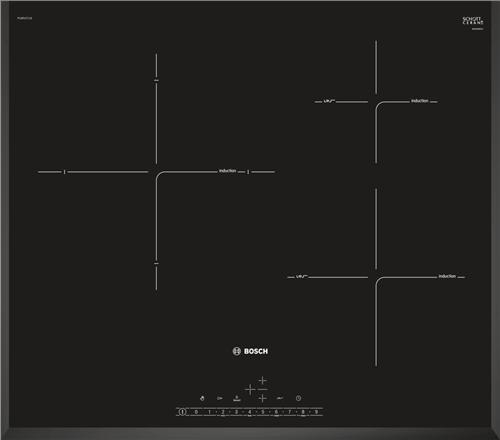Screen dimensions: 500x440
Task: Tap the main power on/off symbol
Action: pos(182,412)
